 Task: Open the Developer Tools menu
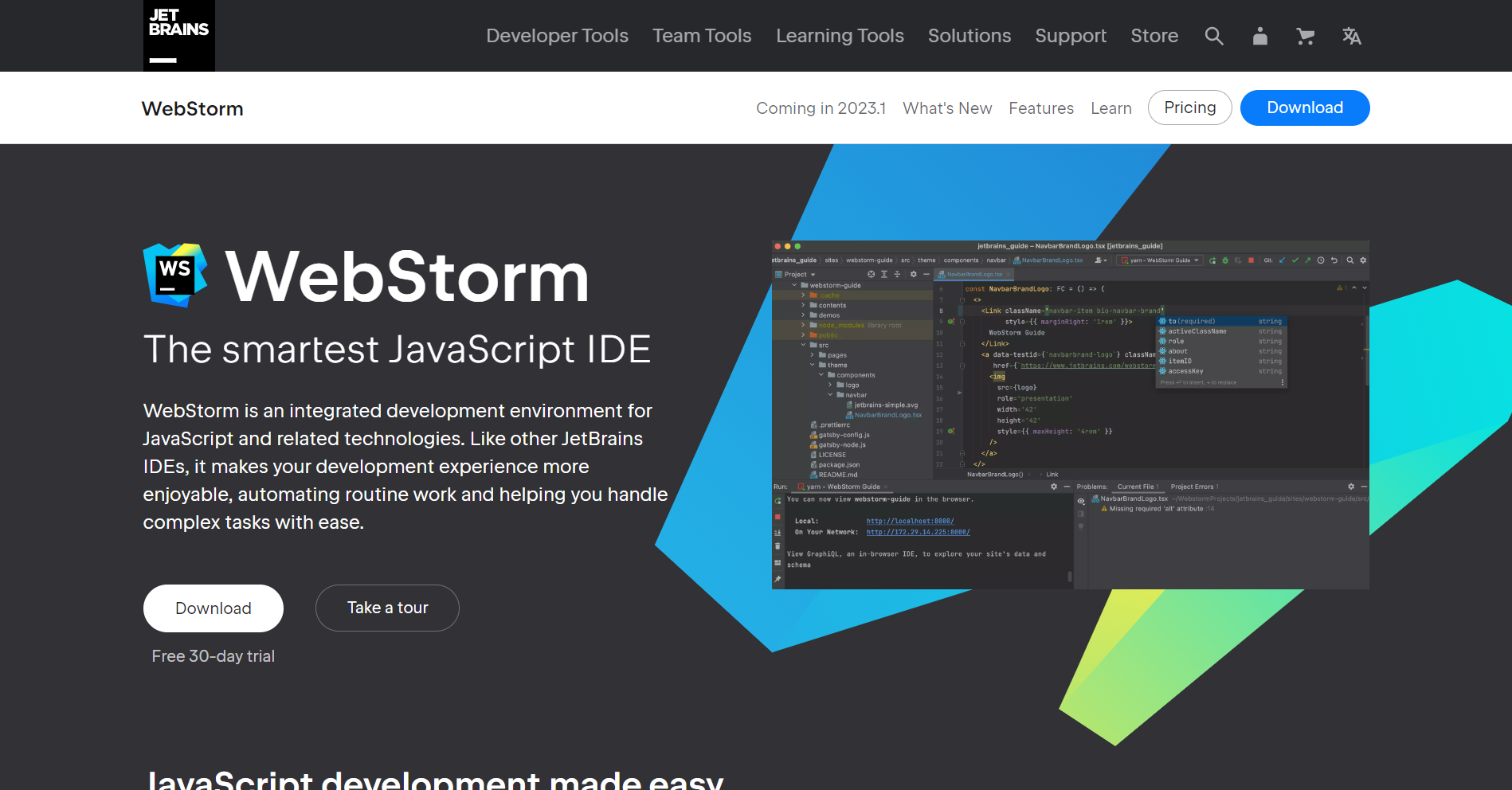pos(558,36)
